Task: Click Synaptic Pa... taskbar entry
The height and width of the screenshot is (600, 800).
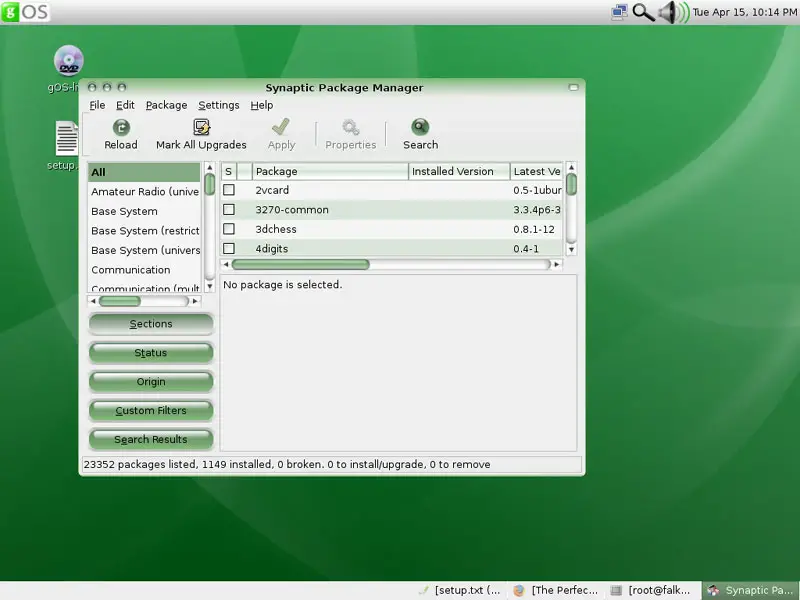Action: (751, 590)
